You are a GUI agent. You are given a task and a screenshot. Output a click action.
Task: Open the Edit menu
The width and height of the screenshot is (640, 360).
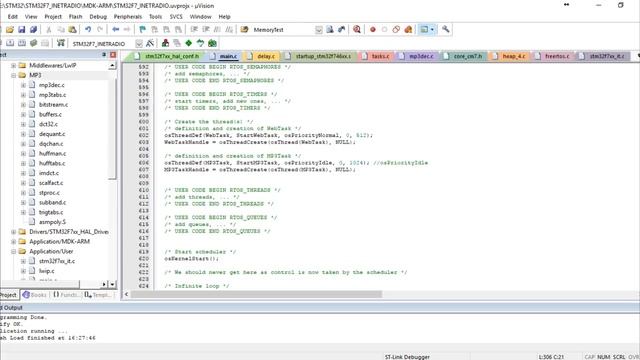pyautogui.click(x=13, y=17)
